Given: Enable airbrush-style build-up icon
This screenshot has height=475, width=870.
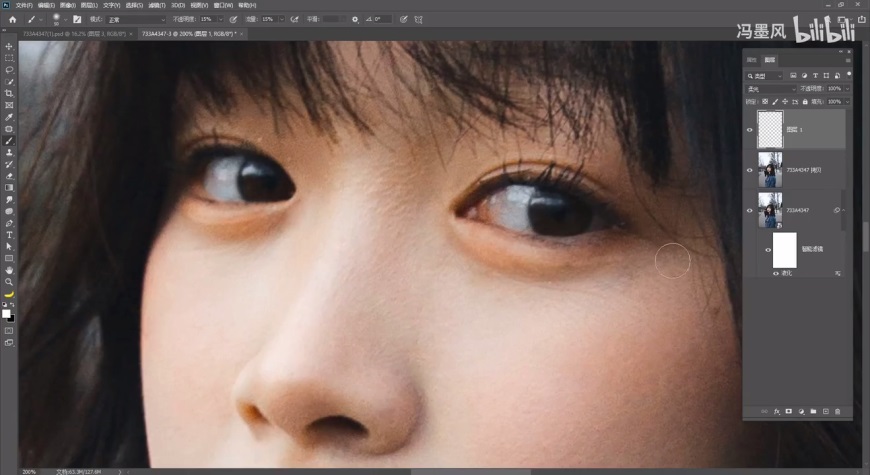Looking at the screenshot, I should point(295,19).
